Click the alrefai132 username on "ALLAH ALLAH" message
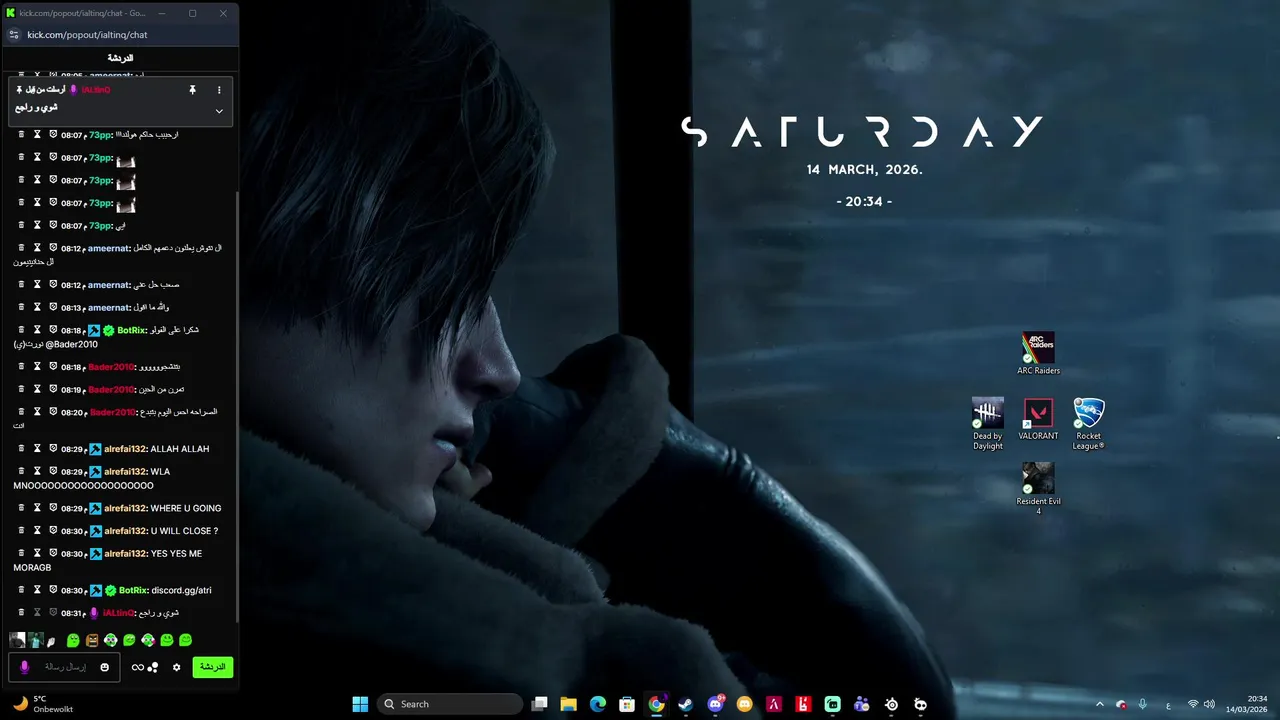Image resolution: width=1280 pixels, height=720 pixels. 124,449
